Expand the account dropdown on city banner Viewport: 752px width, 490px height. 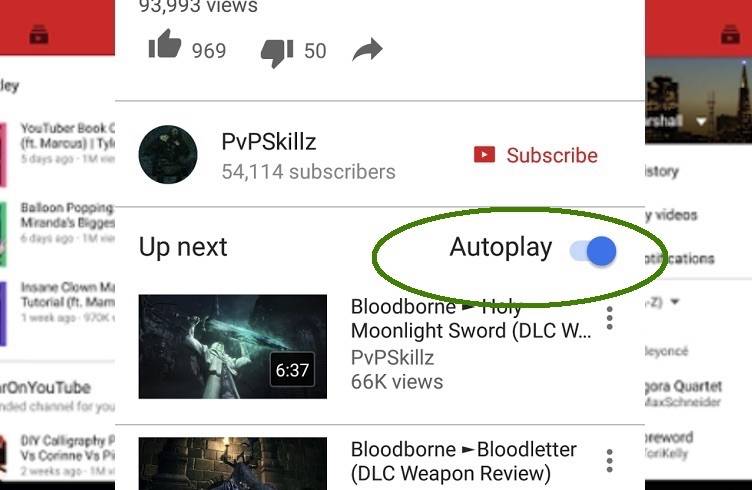[x=701, y=122]
